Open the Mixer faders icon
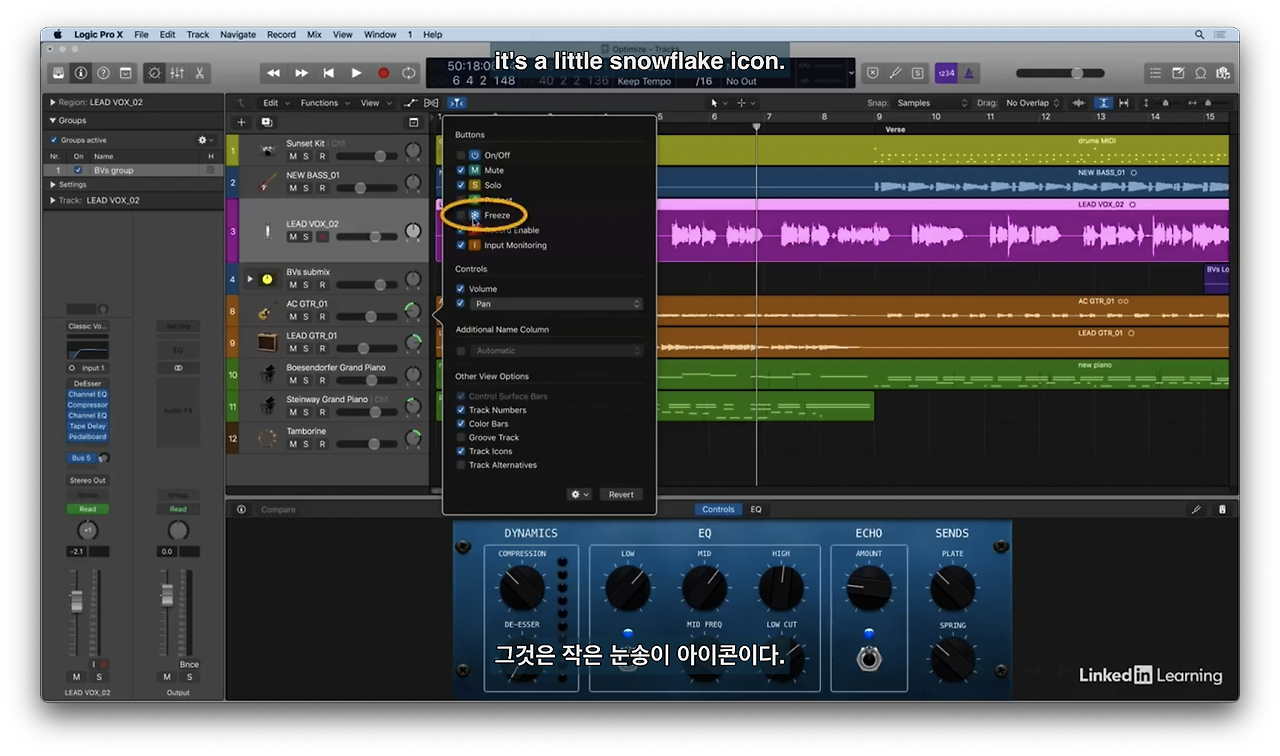Image resolution: width=1280 pixels, height=756 pixels. pyautogui.click(x=177, y=73)
